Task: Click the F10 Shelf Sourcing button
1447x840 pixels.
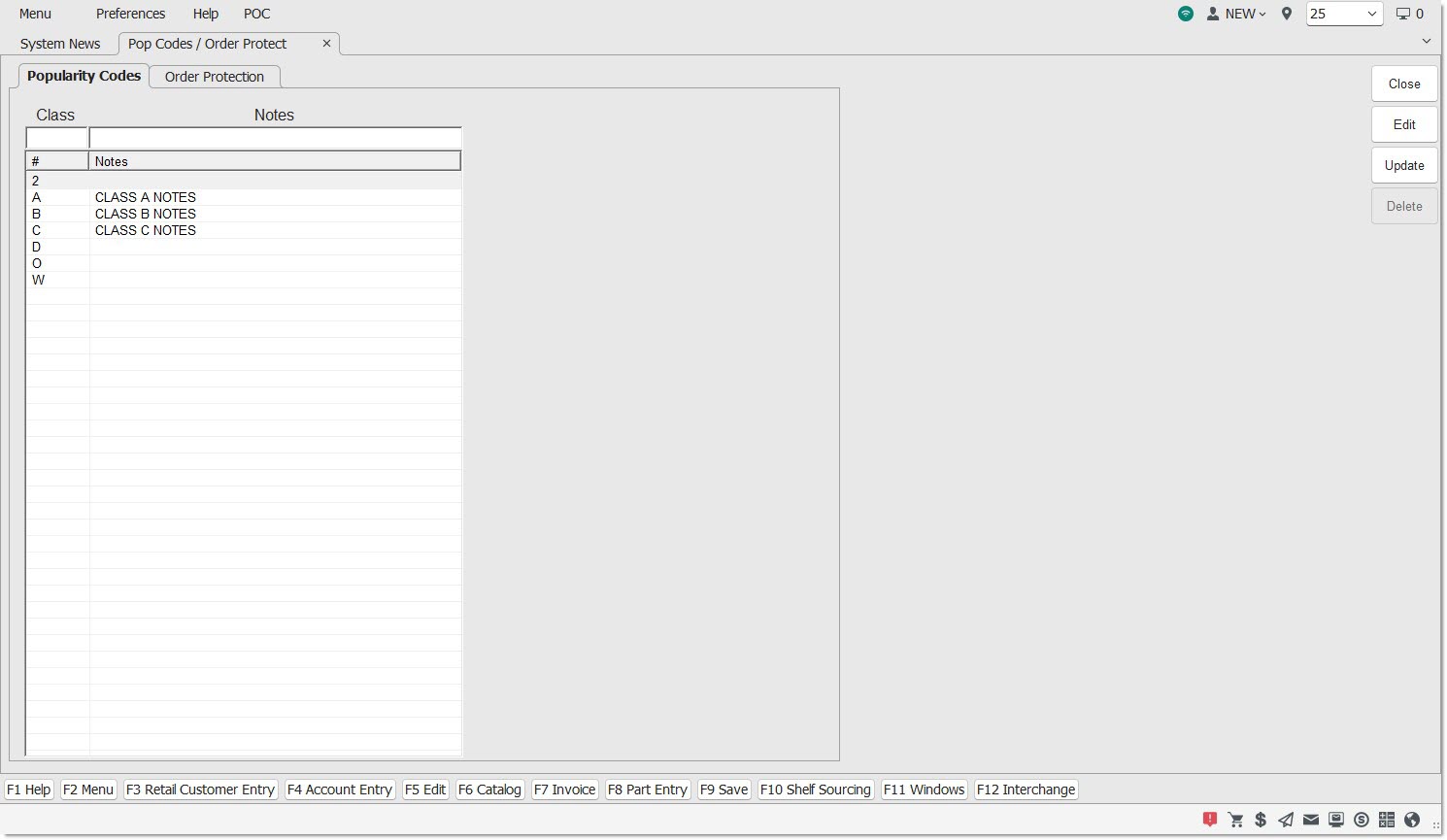Action: tap(815, 790)
